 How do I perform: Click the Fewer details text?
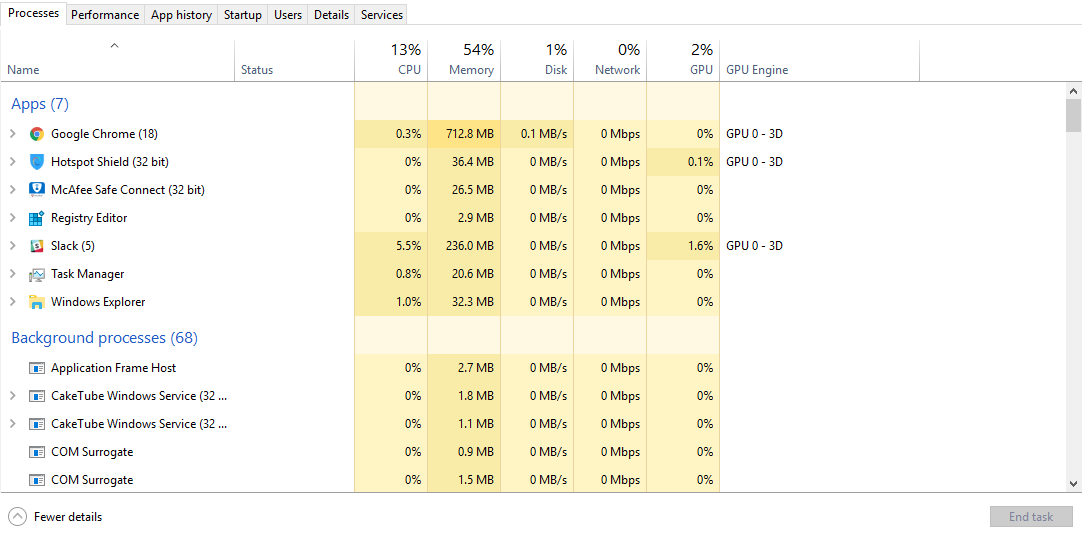(68, 517)
